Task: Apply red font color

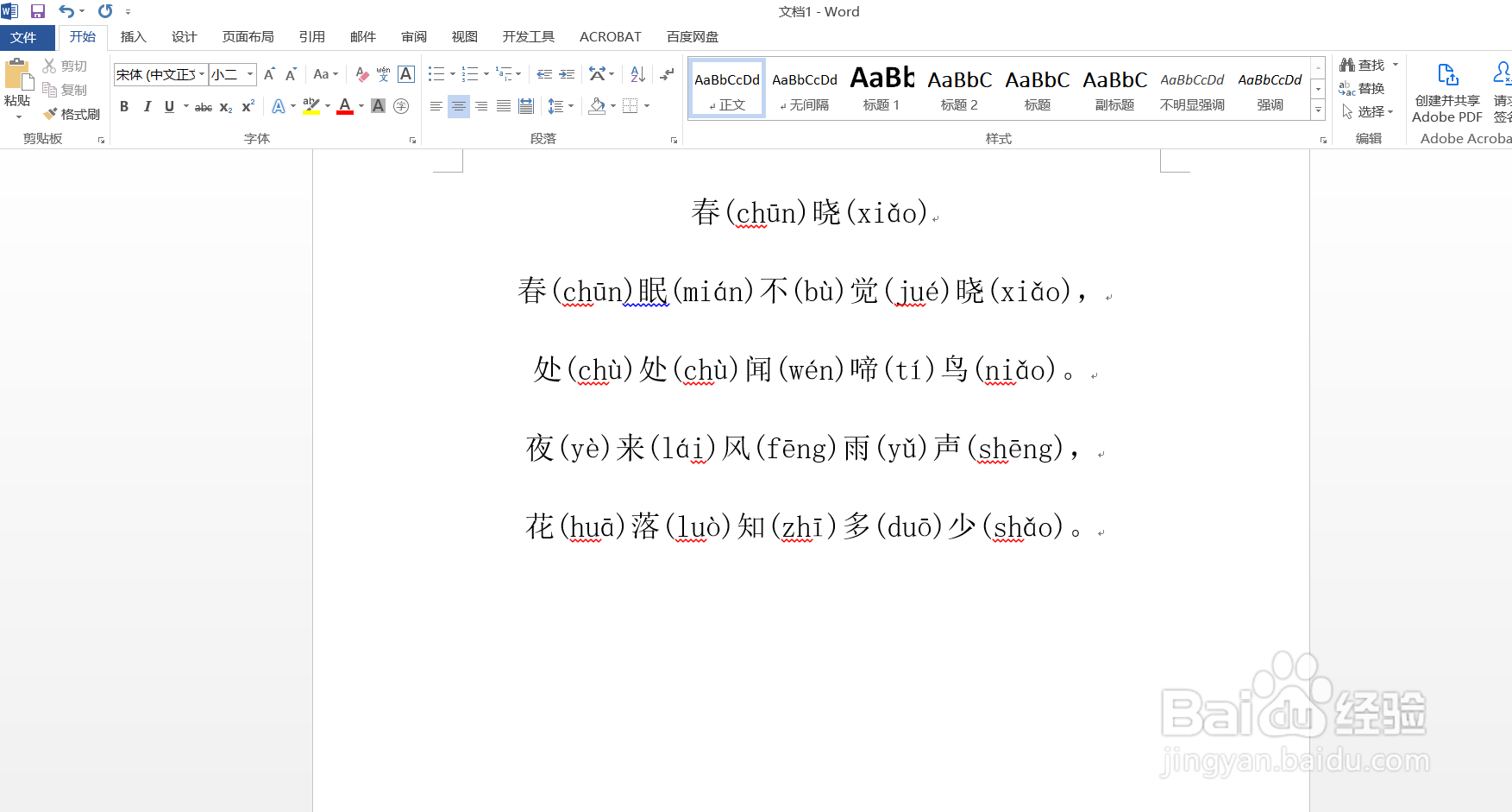Action: [x=345, y=106]
